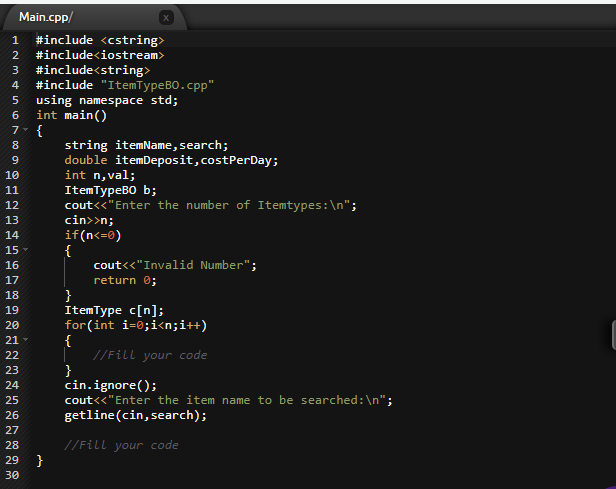Screen dimensions: 616x489
Task: Click line number 19 in the gutter
Action: pos(12,310)
